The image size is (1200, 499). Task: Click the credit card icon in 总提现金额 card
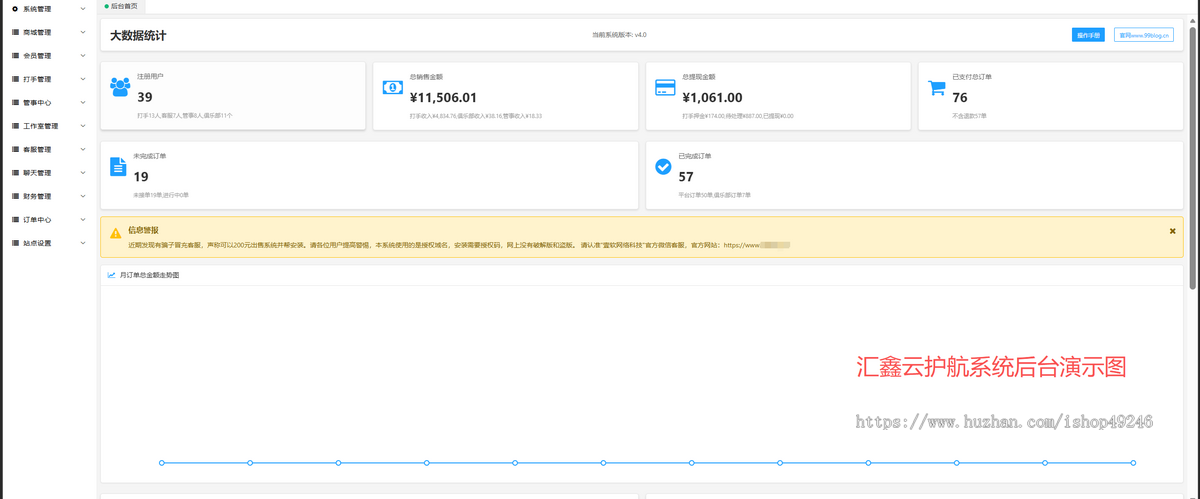[x=665, y=88]
